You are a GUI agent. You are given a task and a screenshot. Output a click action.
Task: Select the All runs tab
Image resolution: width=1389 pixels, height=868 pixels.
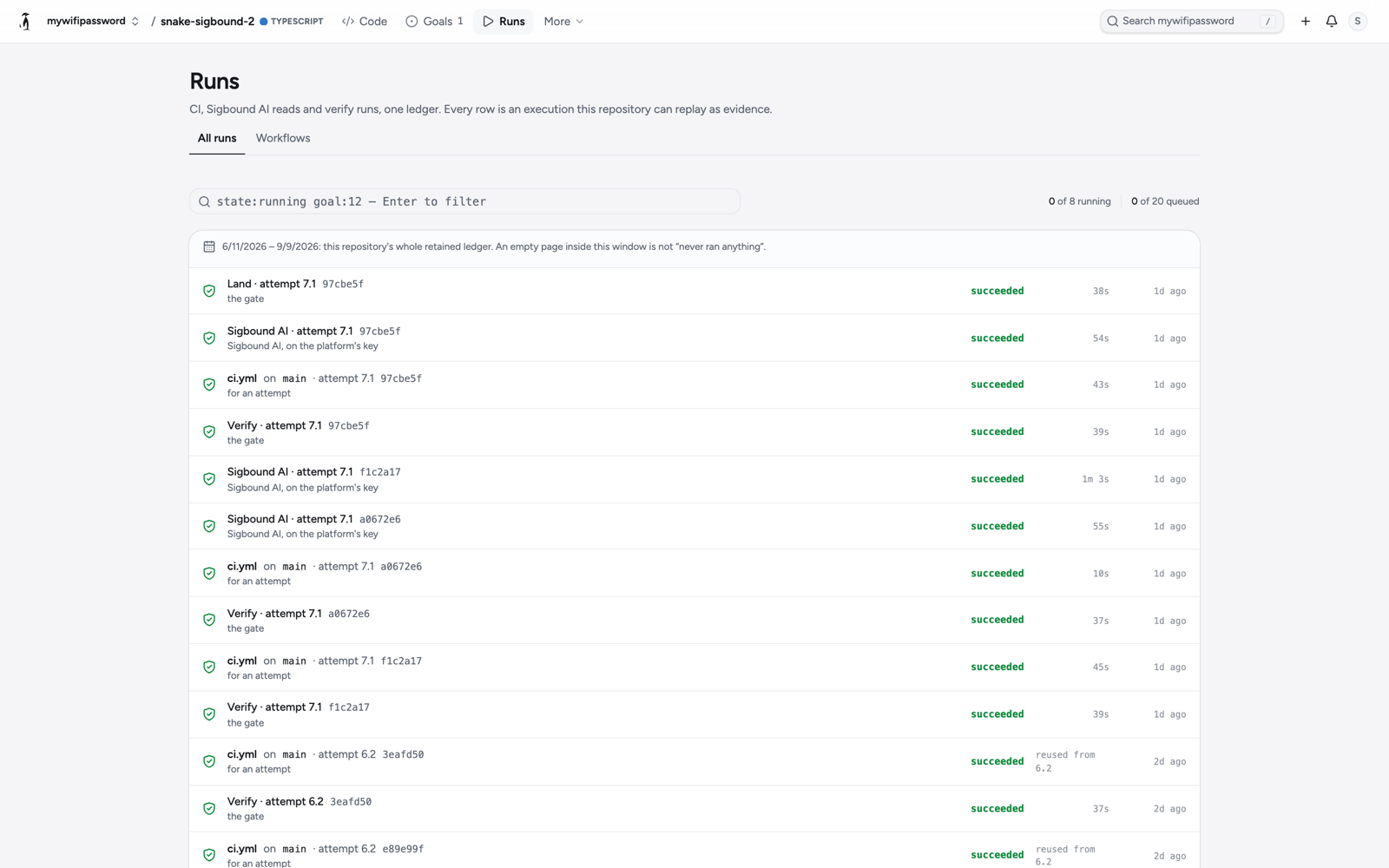(x=217, y=138)
